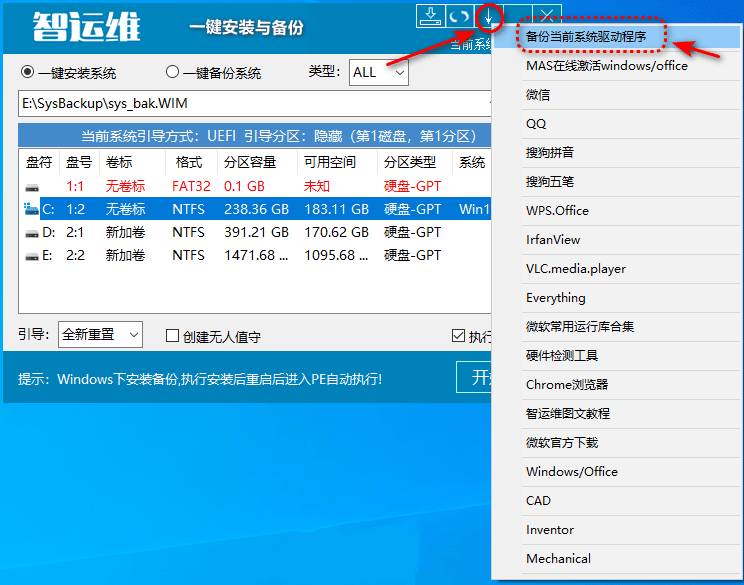744x585 pixels.
Task: Click the download-to-disk icon in title bar
Action: pyautogui.click(x=430, y=17)
